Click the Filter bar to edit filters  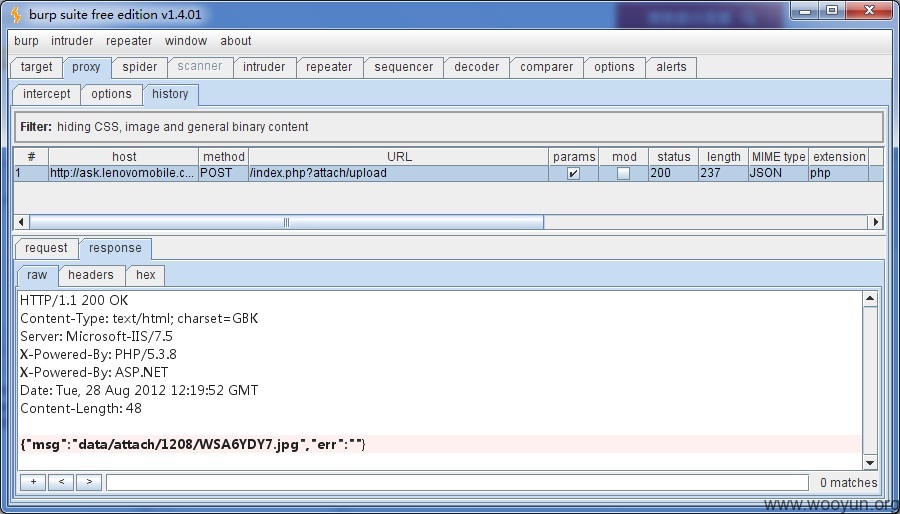coord(449,127)
